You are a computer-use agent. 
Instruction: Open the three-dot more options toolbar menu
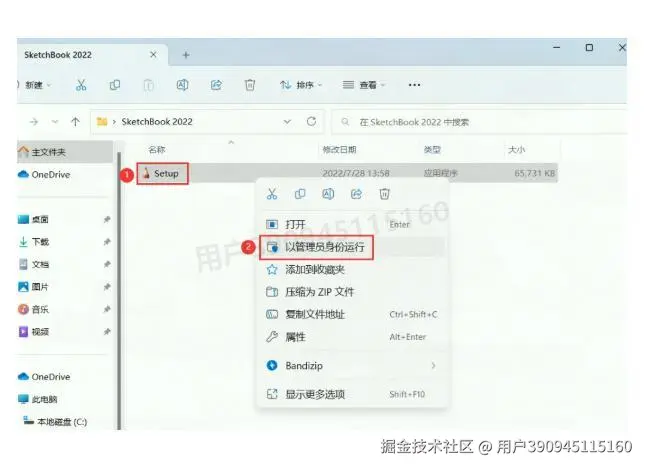414,85
